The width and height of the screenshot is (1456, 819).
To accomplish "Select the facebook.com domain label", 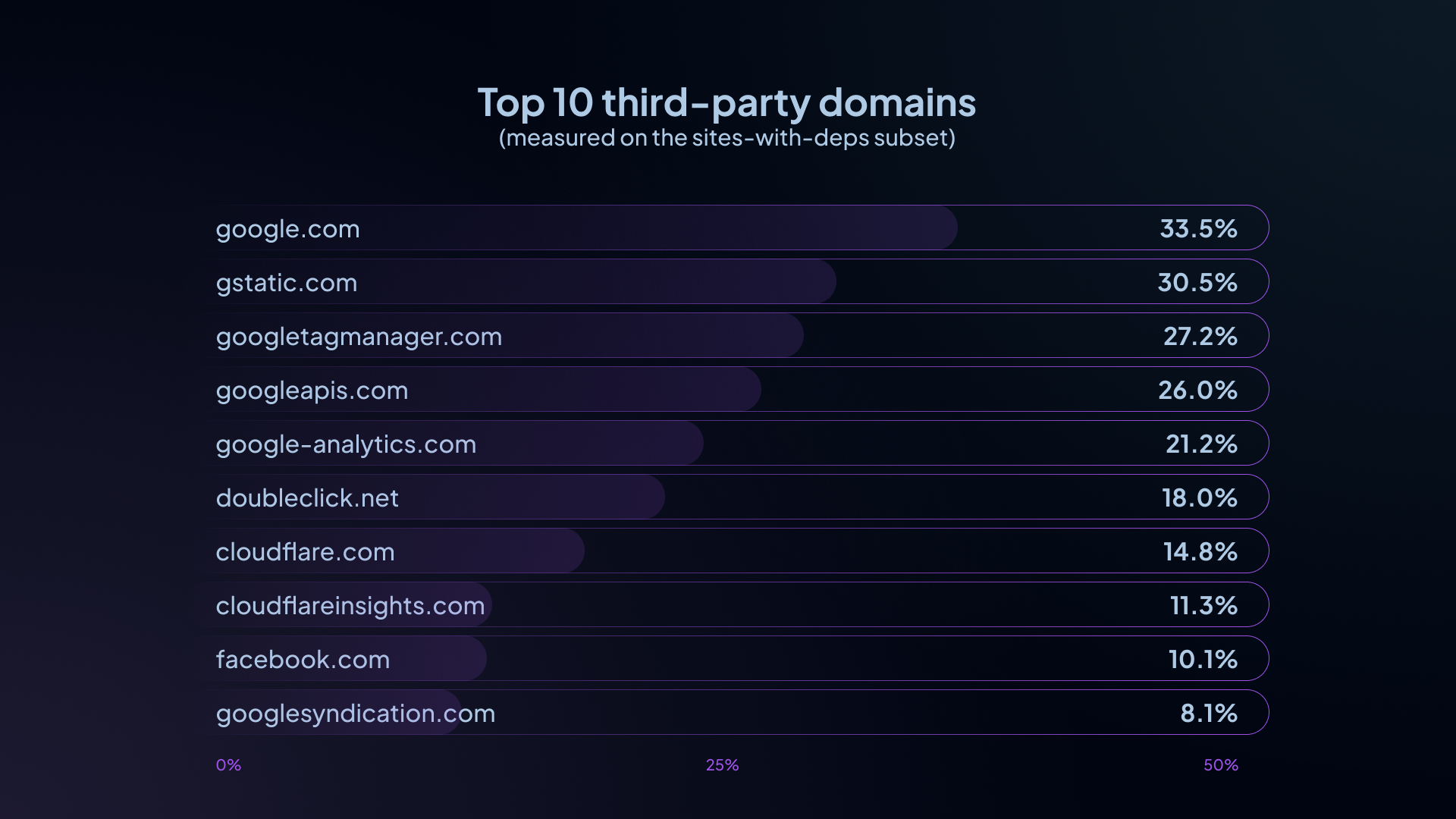I will point(303,660).
